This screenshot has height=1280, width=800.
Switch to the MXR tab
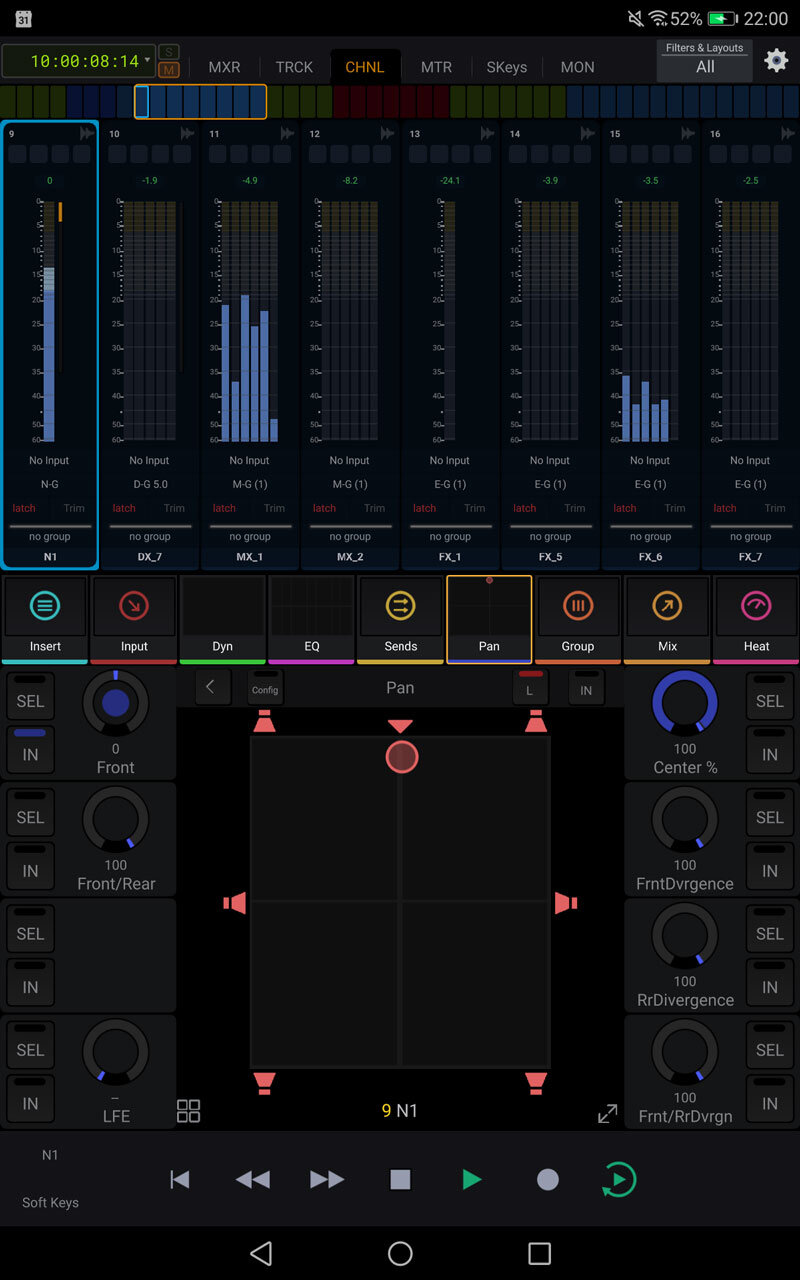[x=224, y=67]
